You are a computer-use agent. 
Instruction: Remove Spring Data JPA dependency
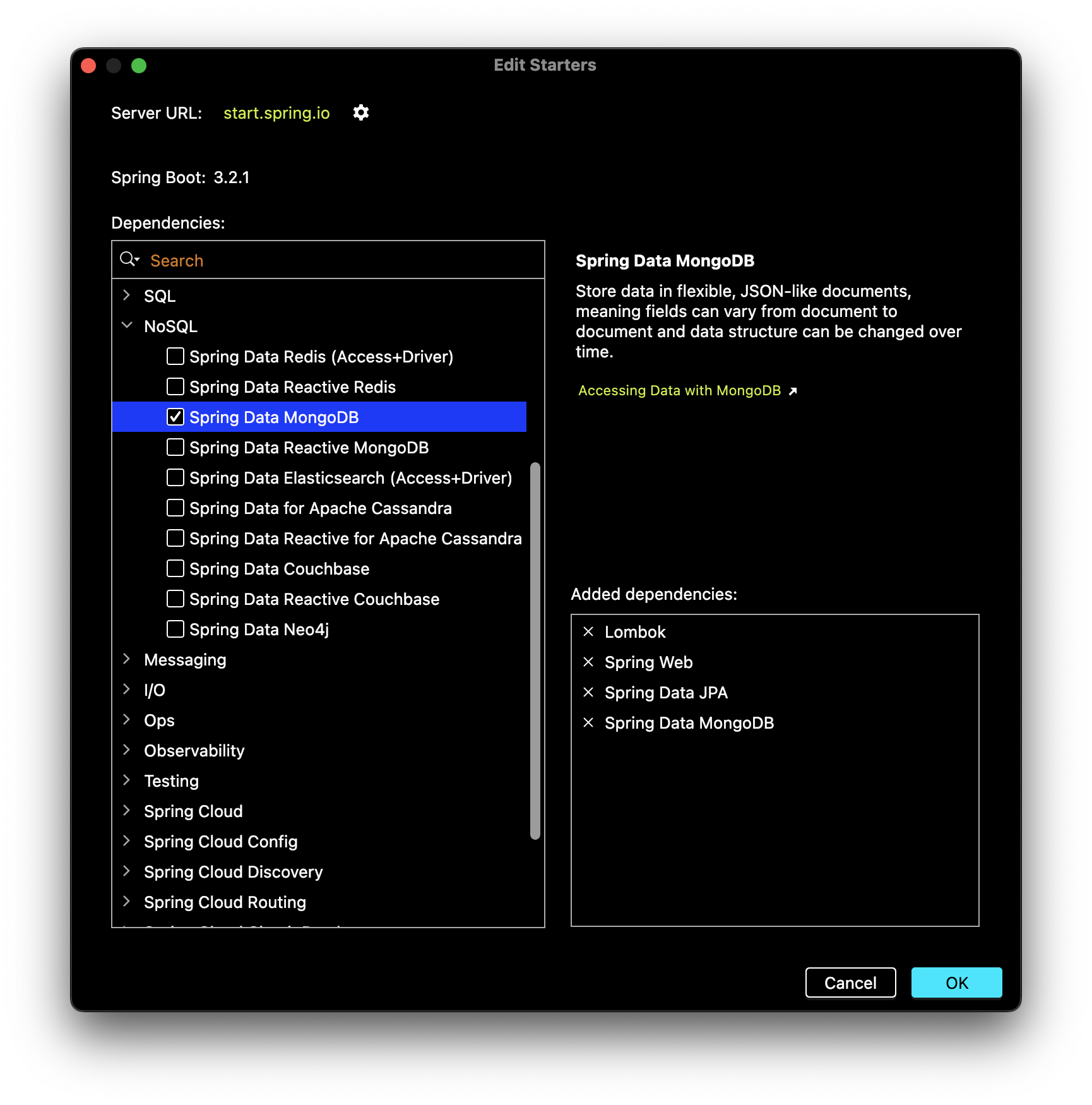pyautogui.click(x=588, y=692)
